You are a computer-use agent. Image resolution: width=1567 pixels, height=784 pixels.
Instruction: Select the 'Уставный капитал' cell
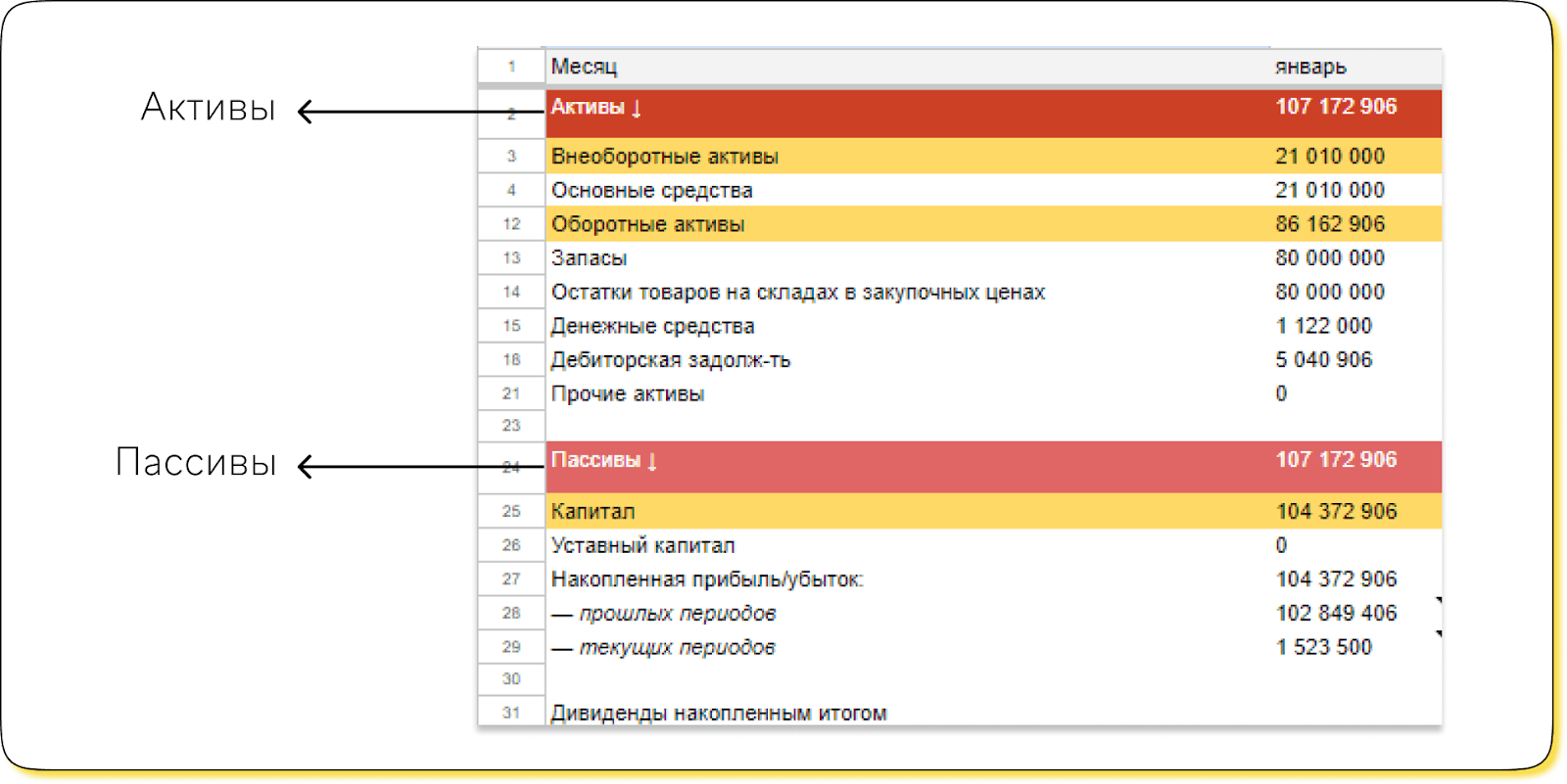pyautogui.click(x=642, y=546)
